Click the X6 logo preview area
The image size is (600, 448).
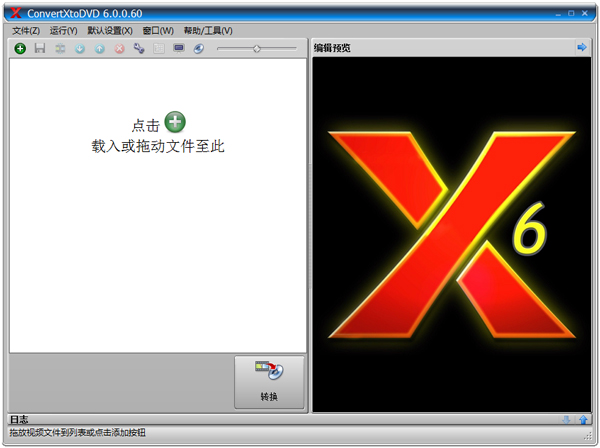click(452, 235)
